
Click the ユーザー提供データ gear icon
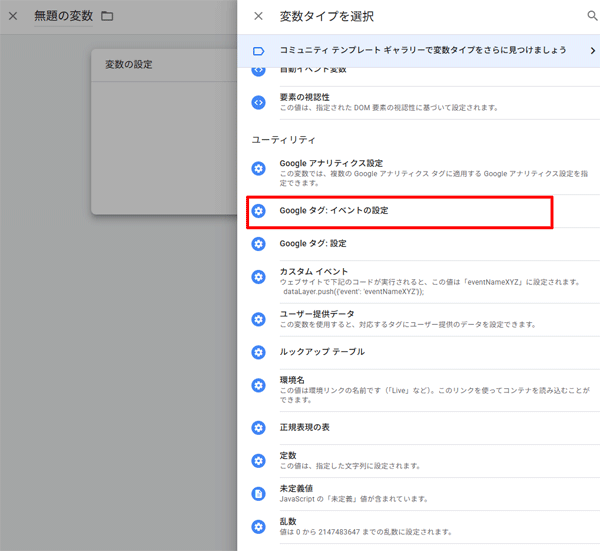coord(259,319)
